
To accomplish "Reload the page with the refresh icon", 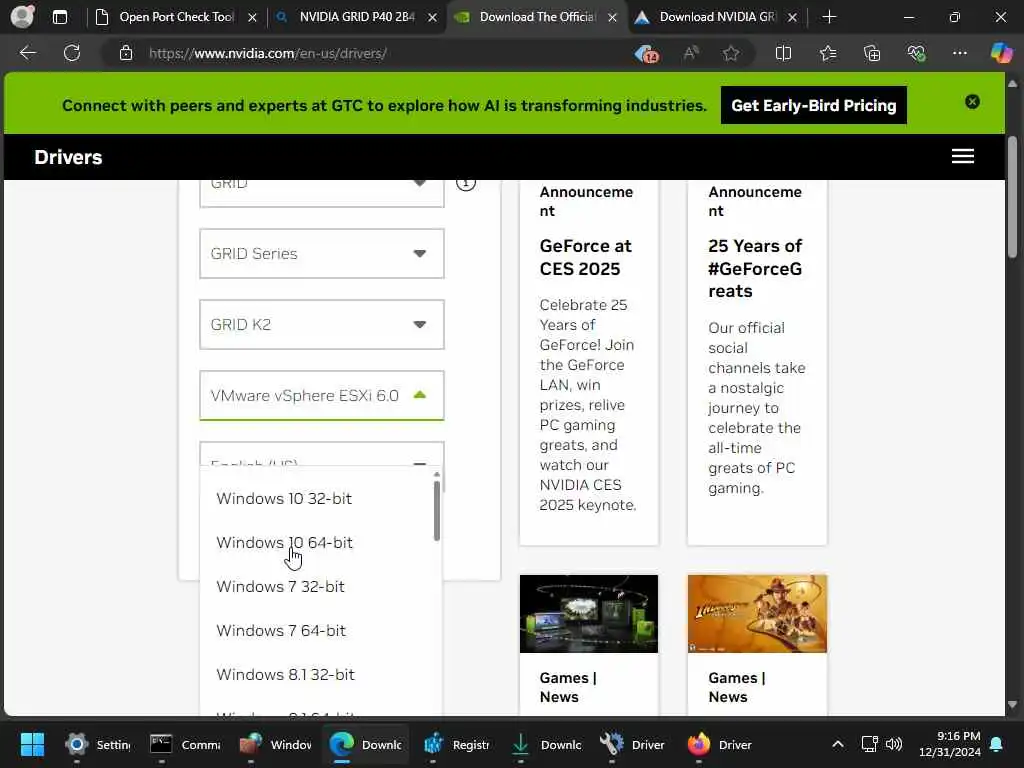I will (x=72, y=53).
